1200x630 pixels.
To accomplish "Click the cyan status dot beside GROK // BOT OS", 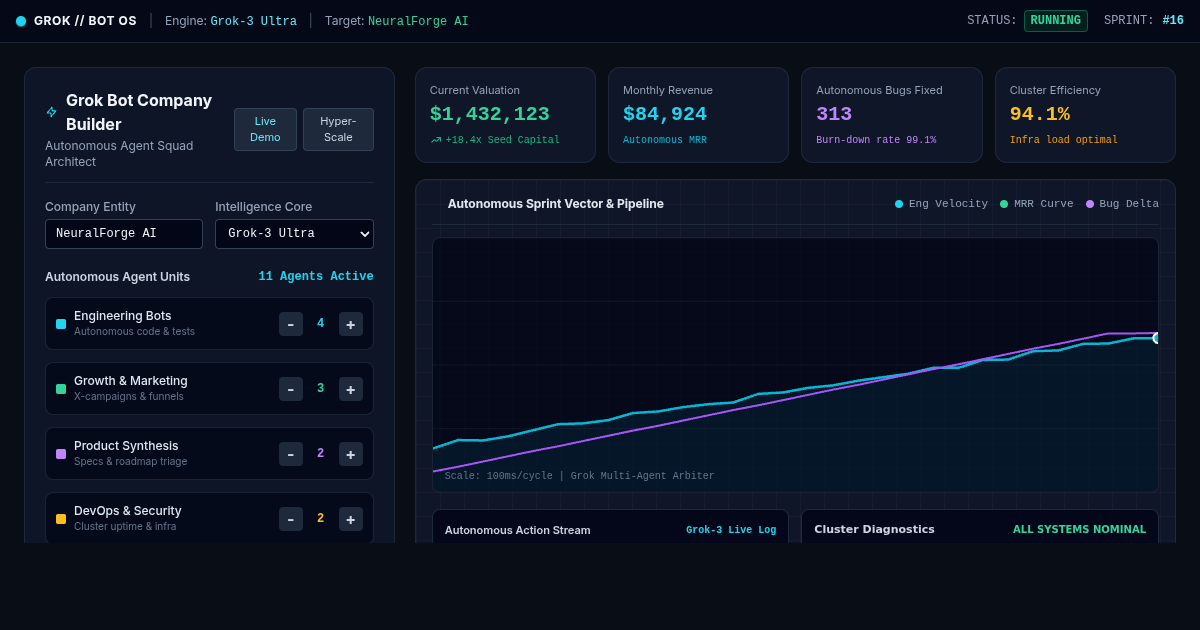I will [21, 21].
